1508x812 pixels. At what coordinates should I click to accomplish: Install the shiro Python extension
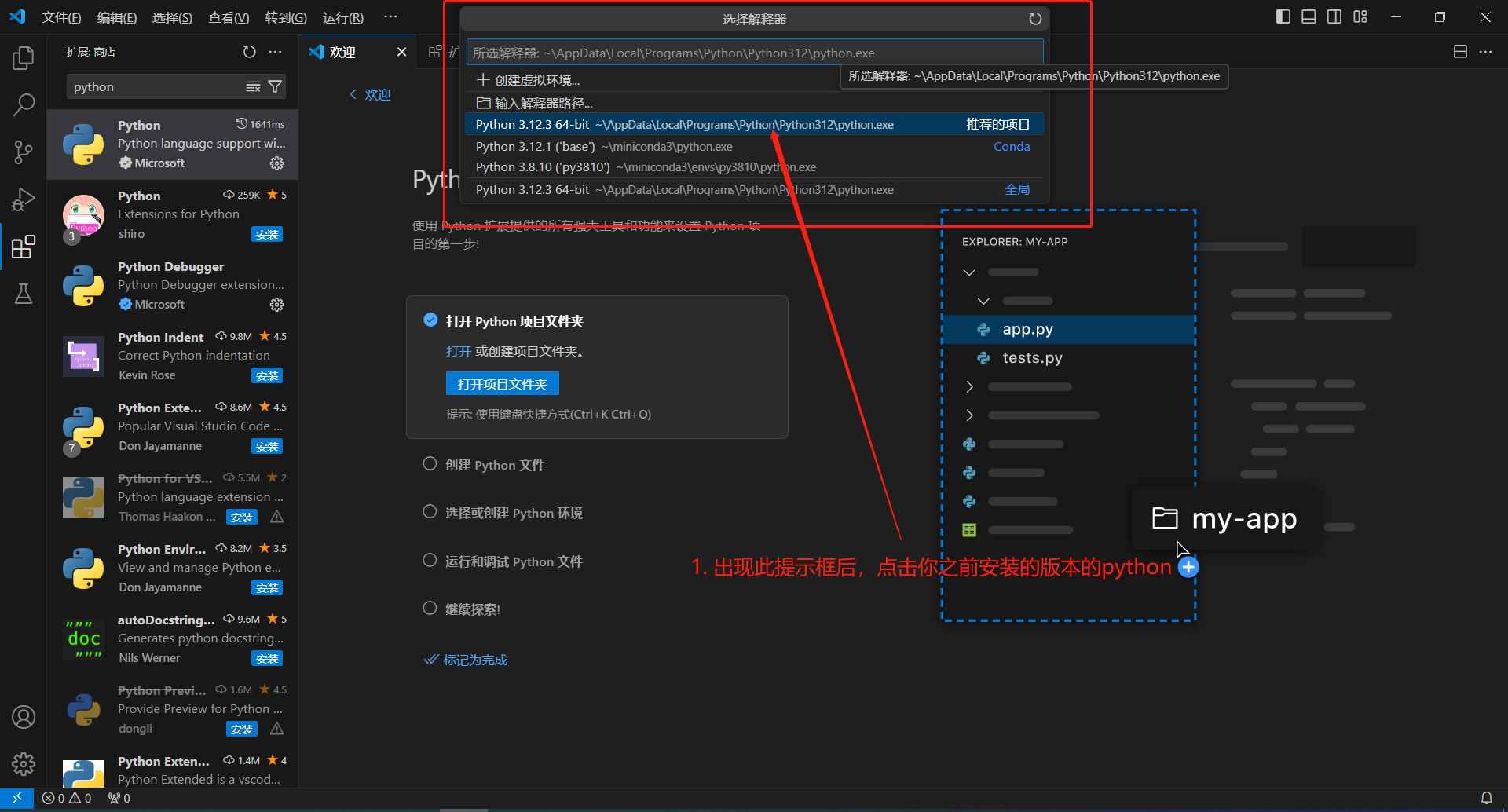click(267, 235)
